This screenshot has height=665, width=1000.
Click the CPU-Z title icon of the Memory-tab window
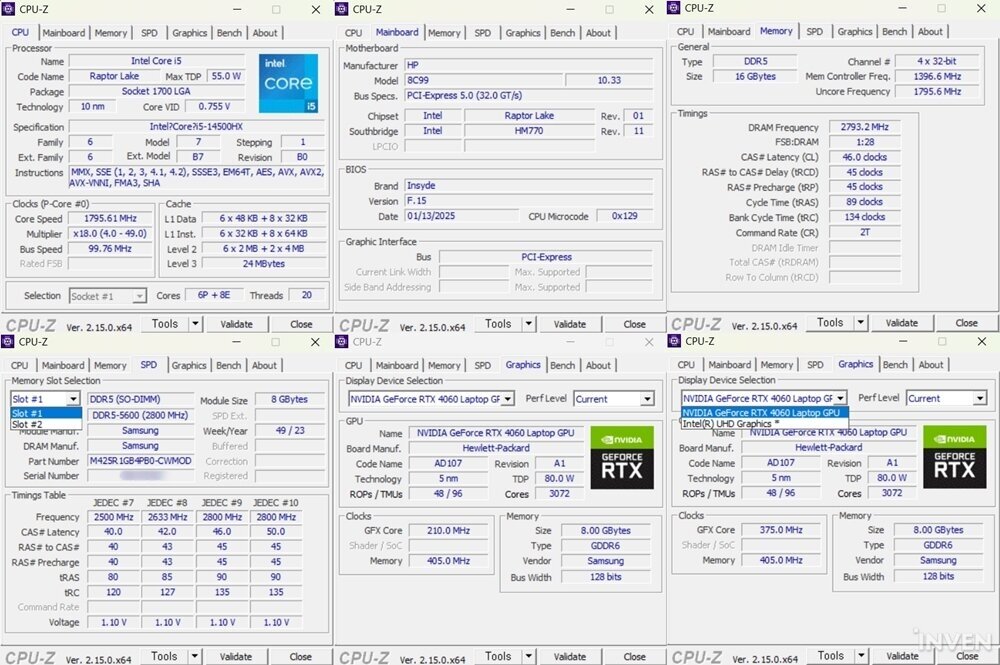(673, 8)
